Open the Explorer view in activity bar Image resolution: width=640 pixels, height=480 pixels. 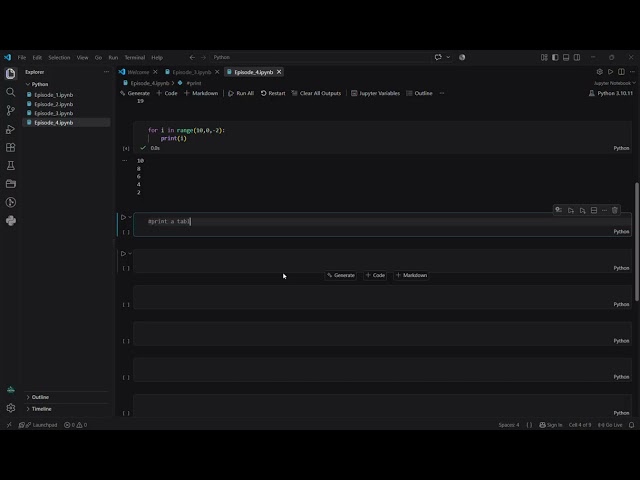point(11,73)
